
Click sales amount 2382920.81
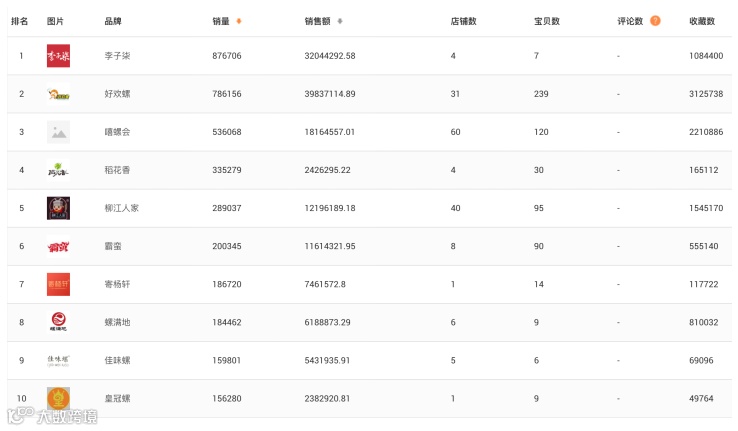327,399
